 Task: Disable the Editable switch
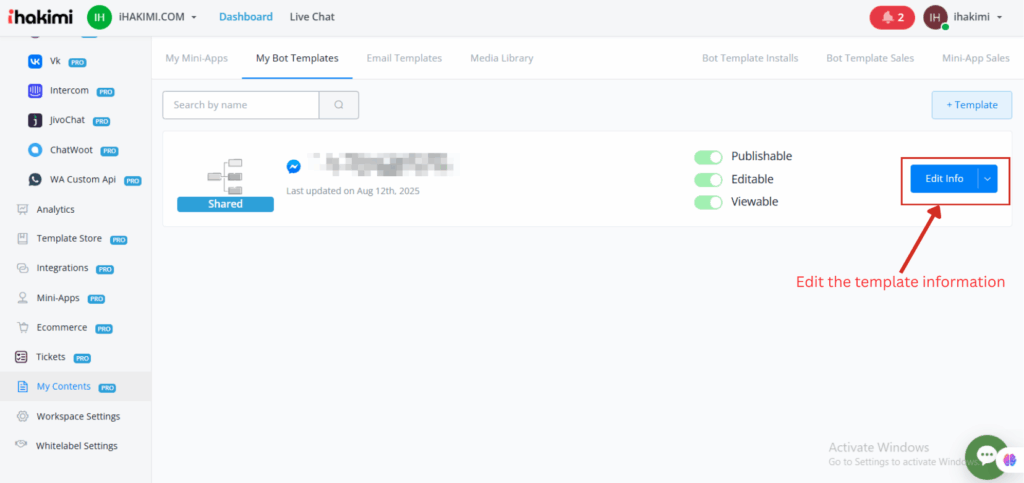tap(708, 180)
